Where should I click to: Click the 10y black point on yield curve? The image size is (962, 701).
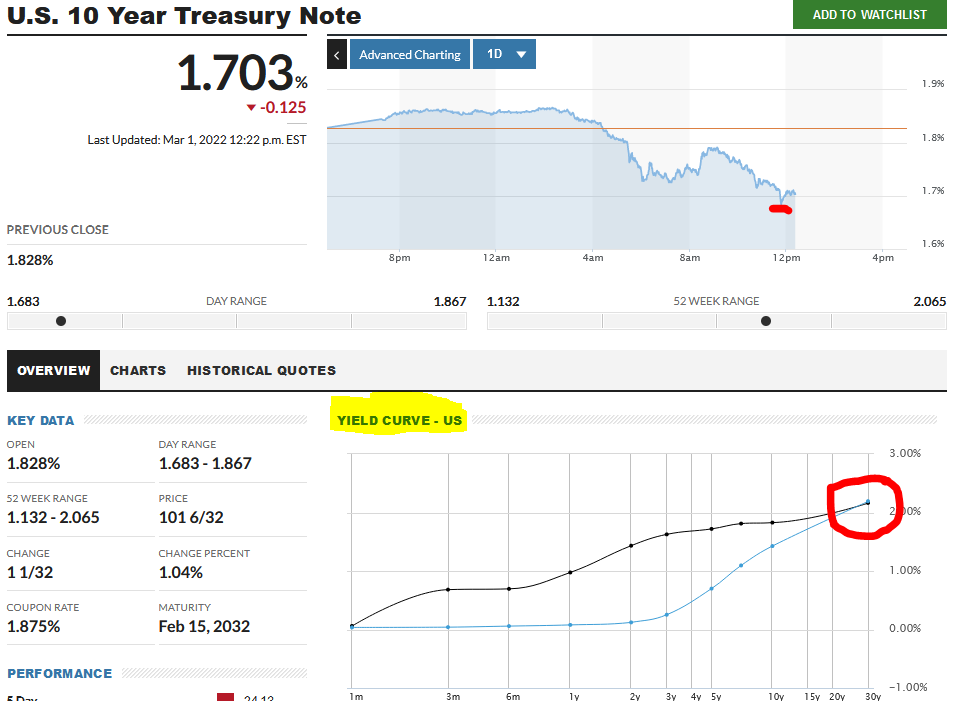(x=772, y=523)
